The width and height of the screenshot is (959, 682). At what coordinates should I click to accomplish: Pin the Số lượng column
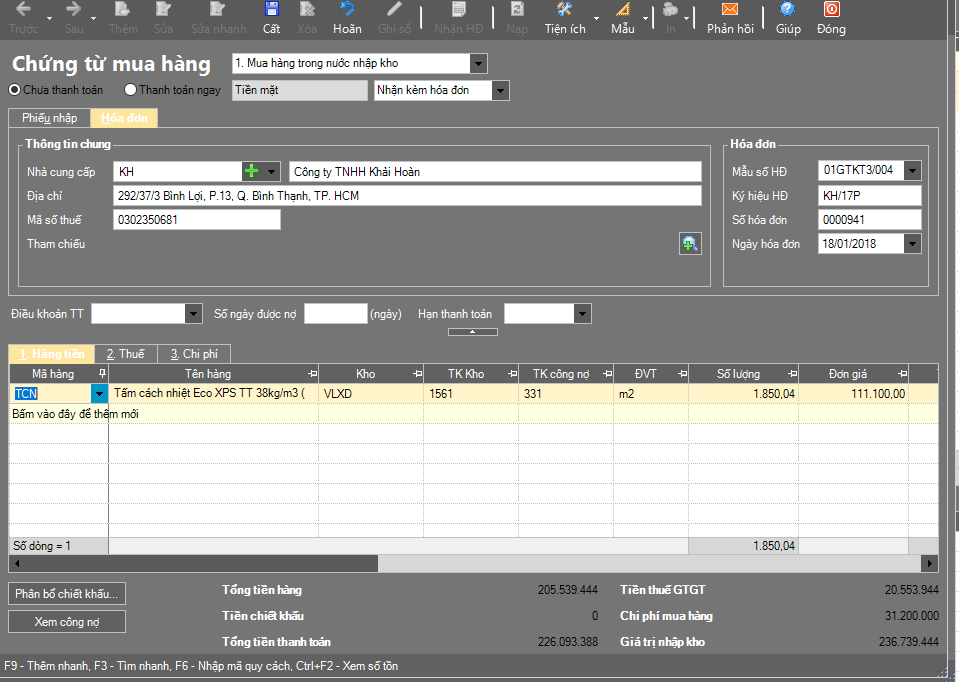click(793, 373)
